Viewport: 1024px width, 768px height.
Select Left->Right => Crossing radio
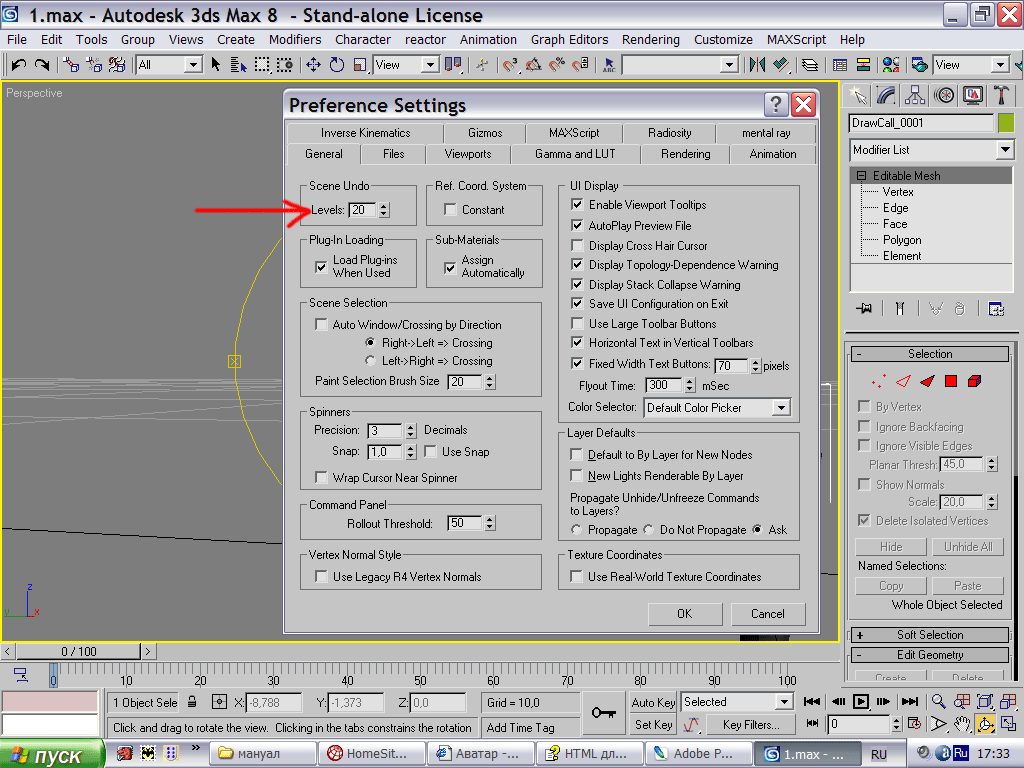point(370,360)
